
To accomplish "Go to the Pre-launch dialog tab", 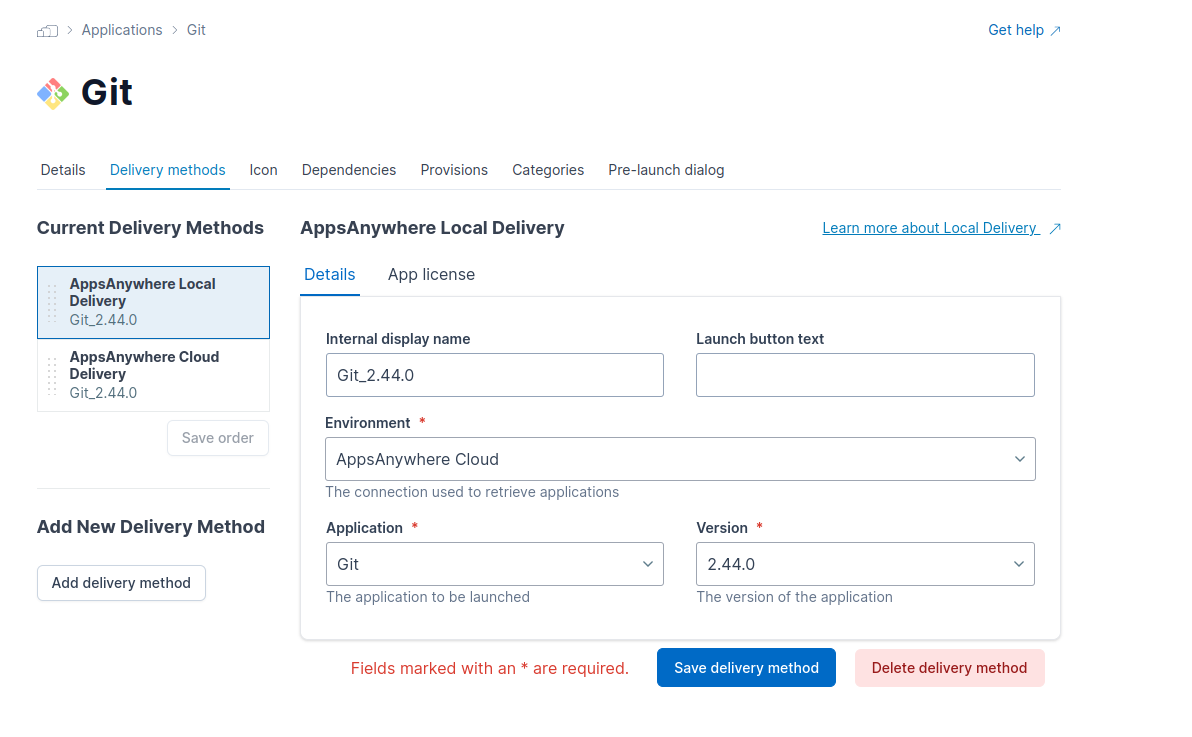I will [666, 170].
